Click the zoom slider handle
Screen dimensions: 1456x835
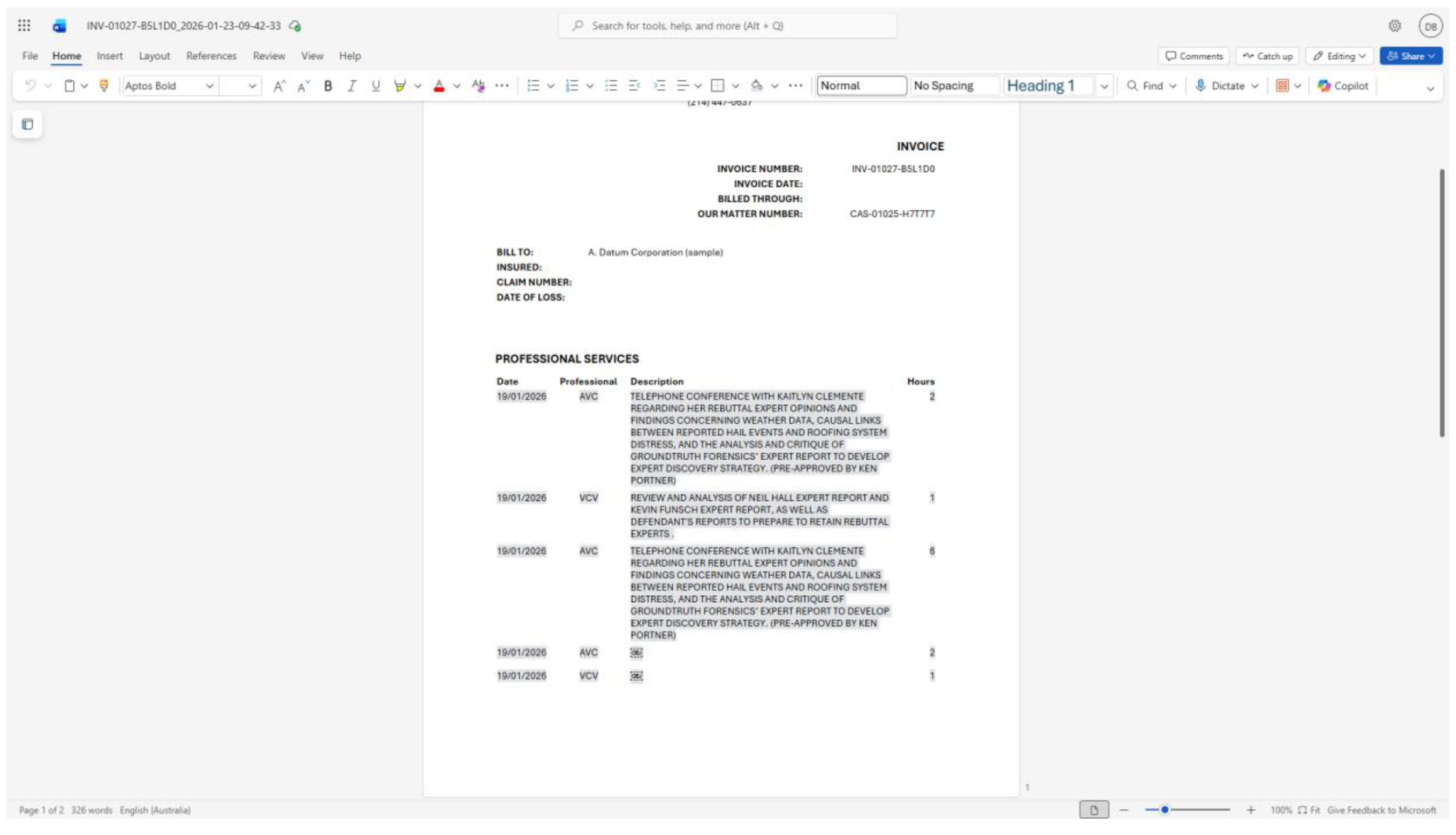point(1164,810)
